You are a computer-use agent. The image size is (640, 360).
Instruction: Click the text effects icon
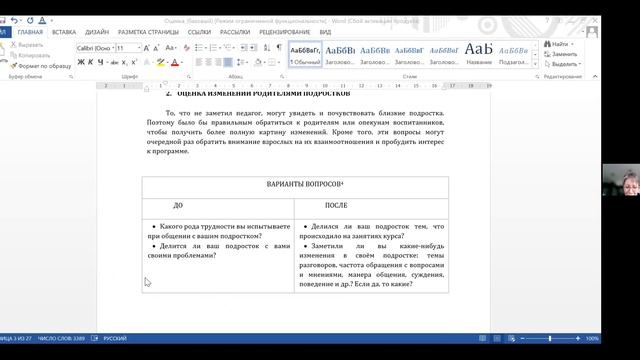click(147, 62)
